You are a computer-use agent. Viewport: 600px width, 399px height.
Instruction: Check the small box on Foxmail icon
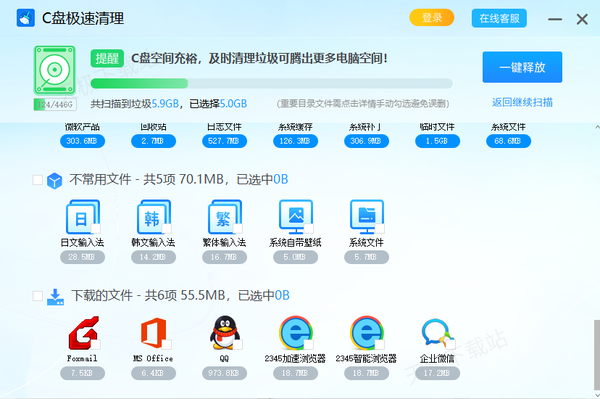coord(96,344)
